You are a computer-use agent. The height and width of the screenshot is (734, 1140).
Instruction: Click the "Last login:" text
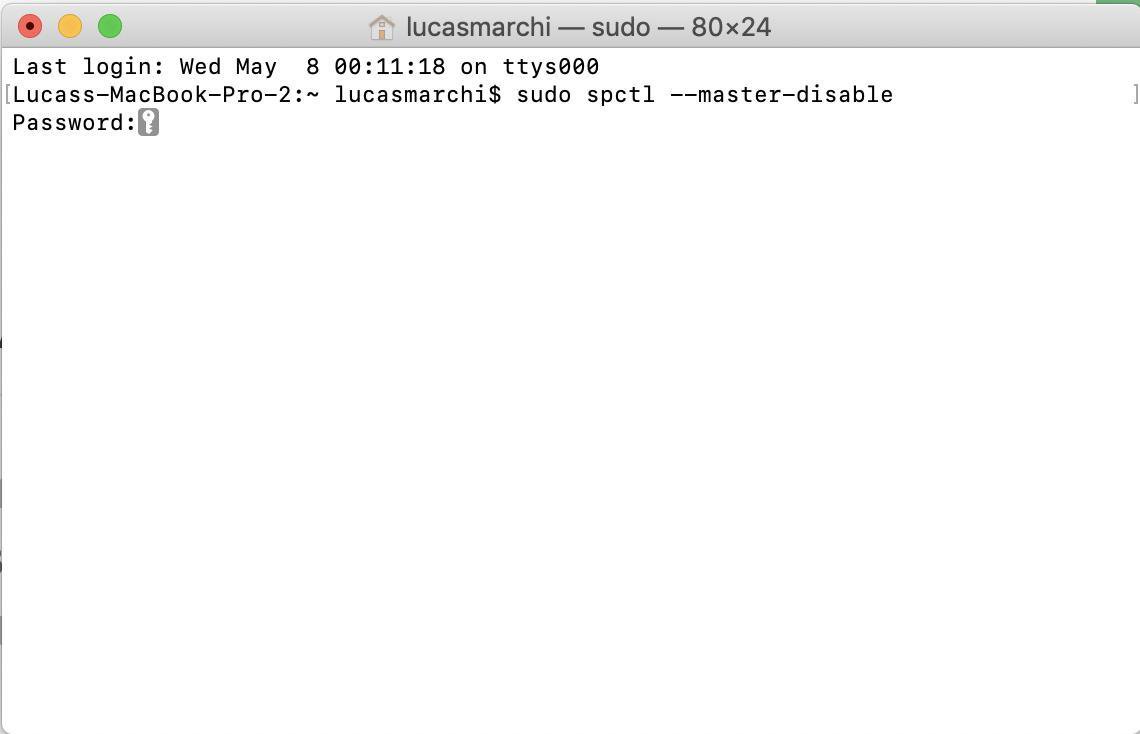88,67
